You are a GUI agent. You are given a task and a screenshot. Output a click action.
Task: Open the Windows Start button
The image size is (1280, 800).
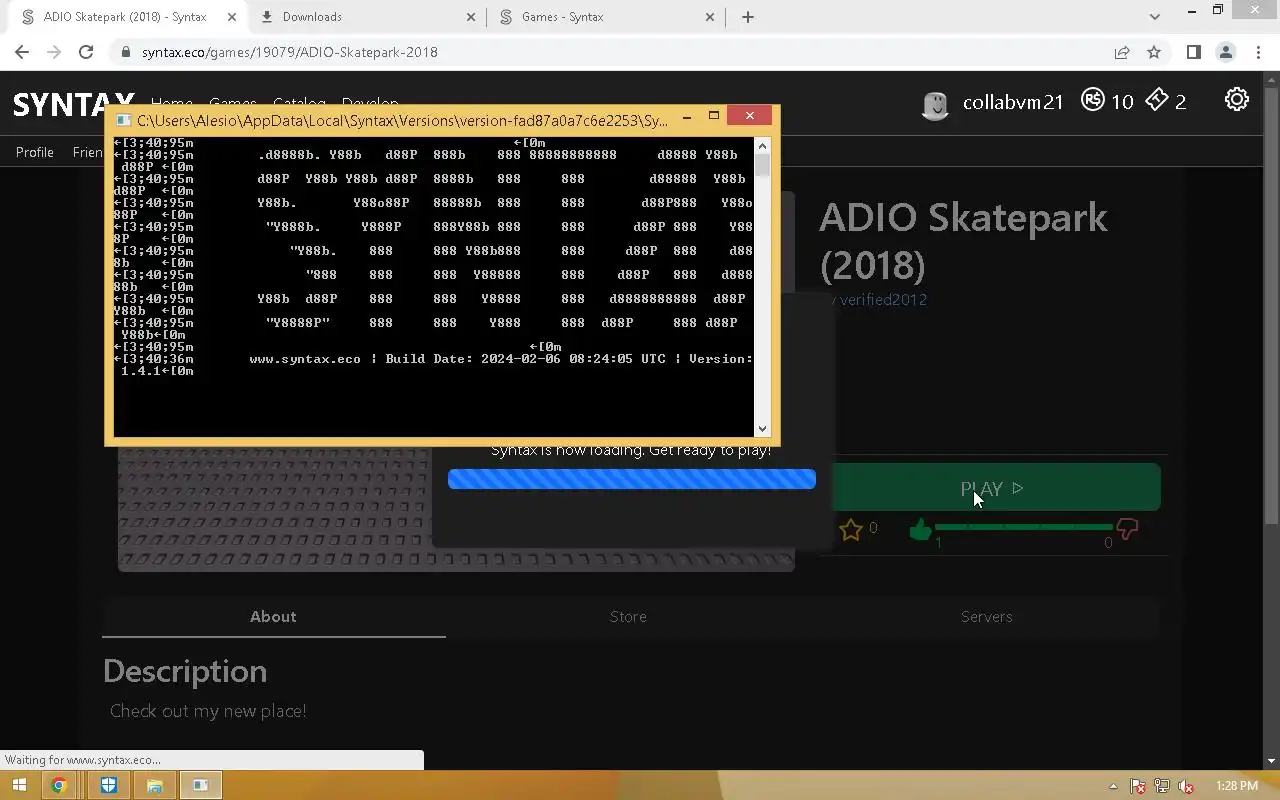18,785
